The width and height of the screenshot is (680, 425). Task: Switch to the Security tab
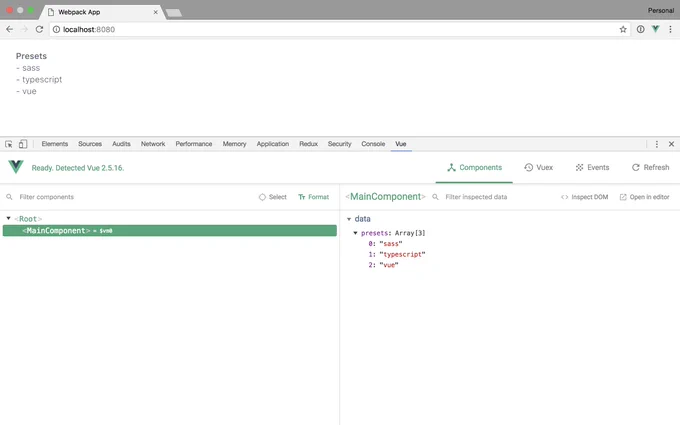pyautogui.click(x=339, y=144)
